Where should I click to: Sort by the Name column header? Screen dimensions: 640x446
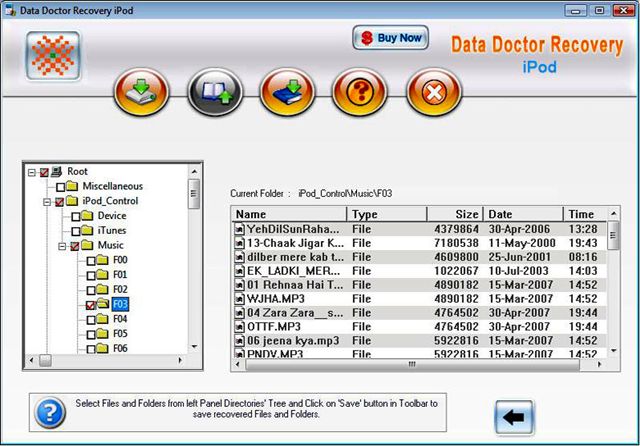pos(289,214)
